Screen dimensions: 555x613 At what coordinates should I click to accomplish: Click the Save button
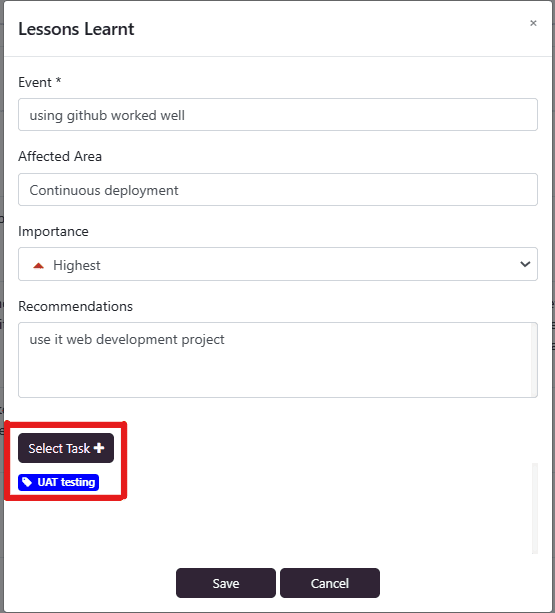(226, 583)
